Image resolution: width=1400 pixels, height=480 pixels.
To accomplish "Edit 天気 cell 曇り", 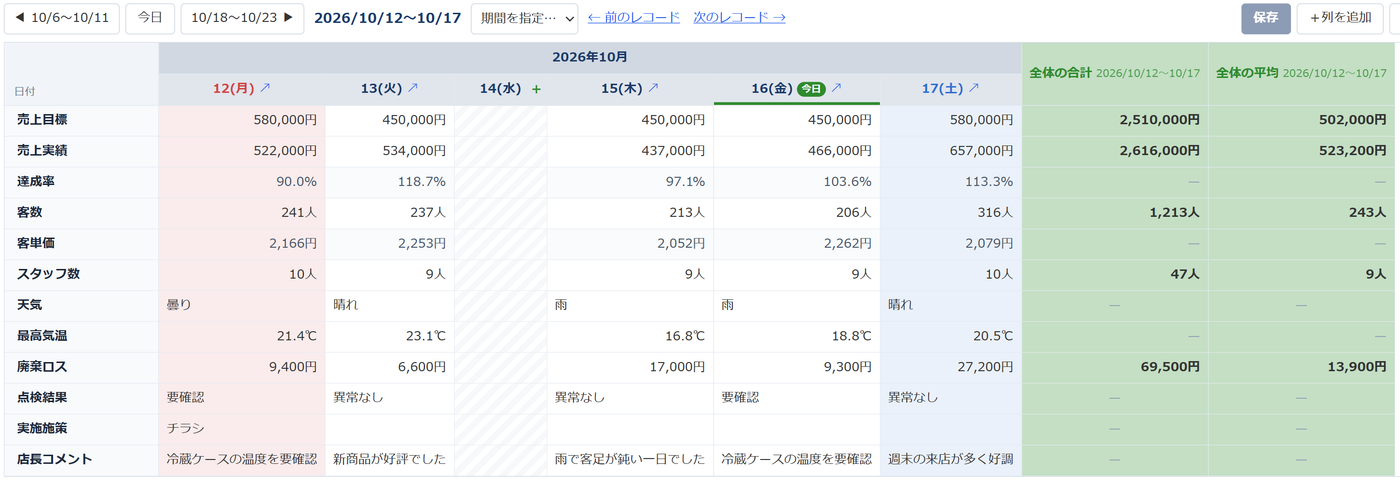I will (x=242, y=305).
